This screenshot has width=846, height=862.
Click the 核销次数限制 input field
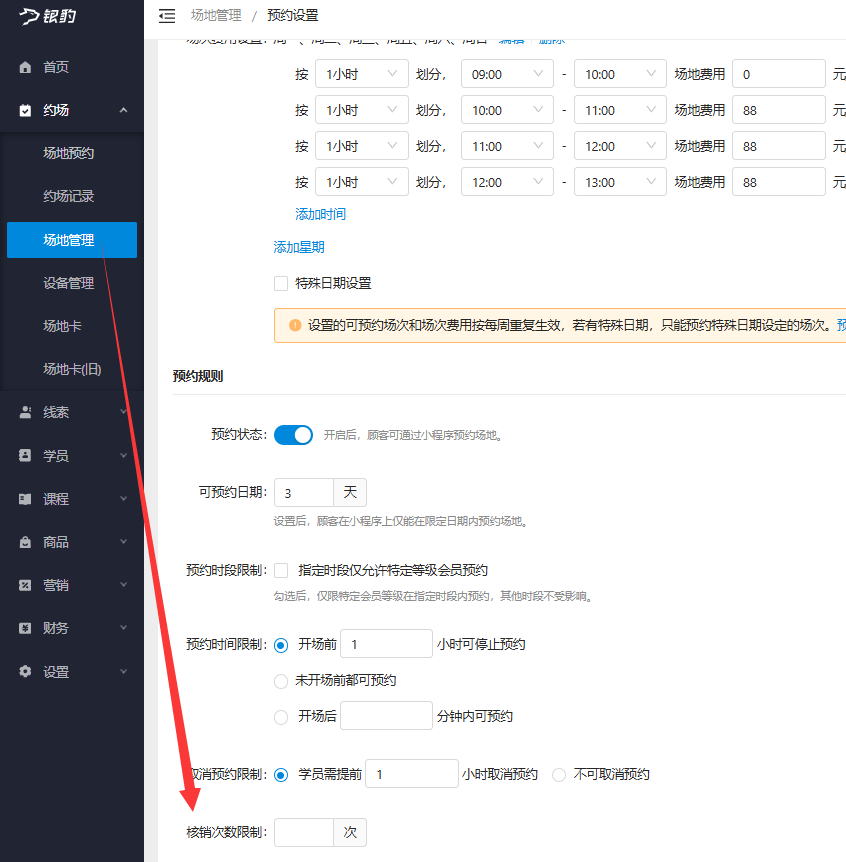[303, 831]
